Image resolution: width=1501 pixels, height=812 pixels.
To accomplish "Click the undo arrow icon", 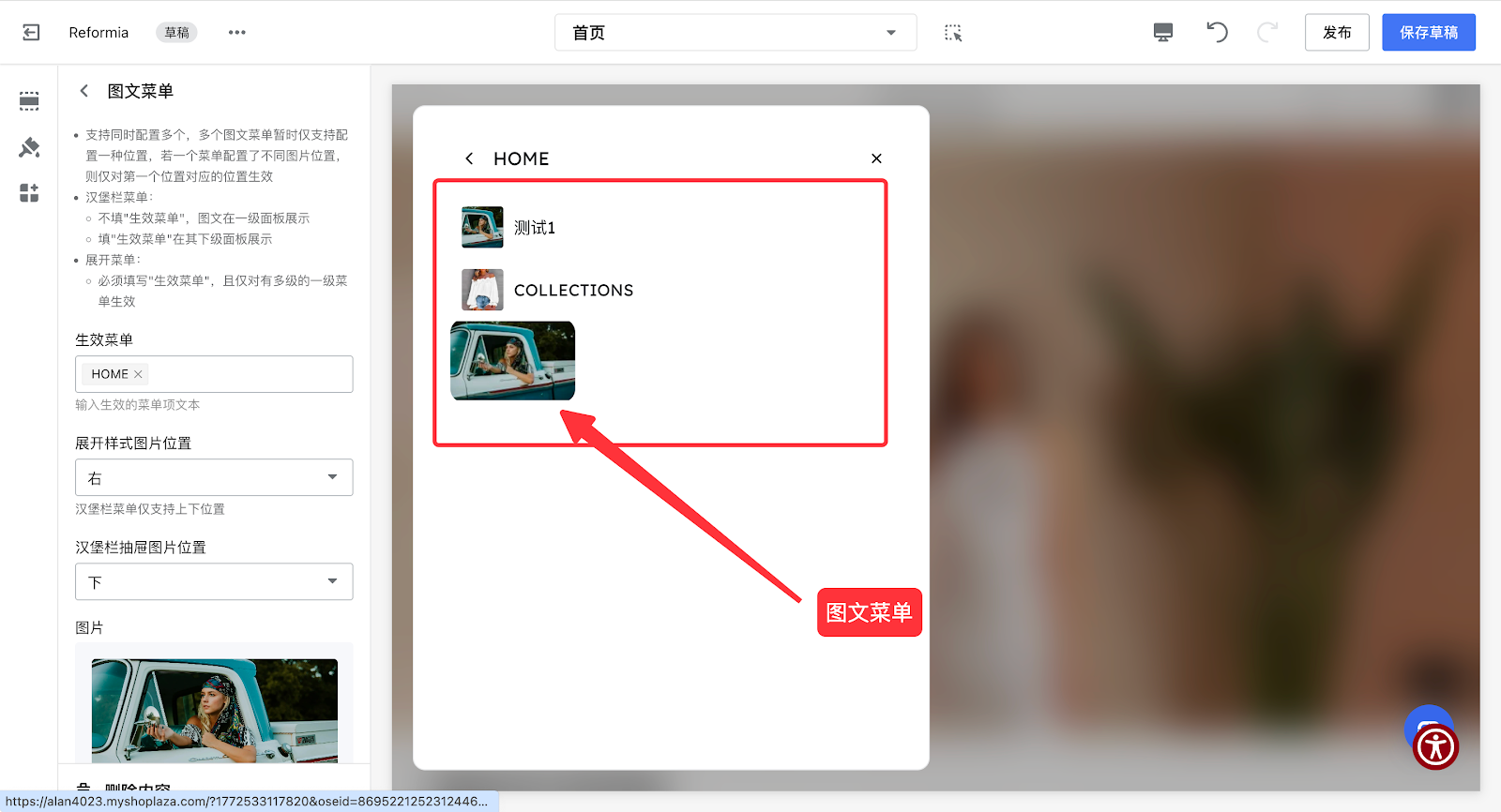I will tap(1217, 33).
